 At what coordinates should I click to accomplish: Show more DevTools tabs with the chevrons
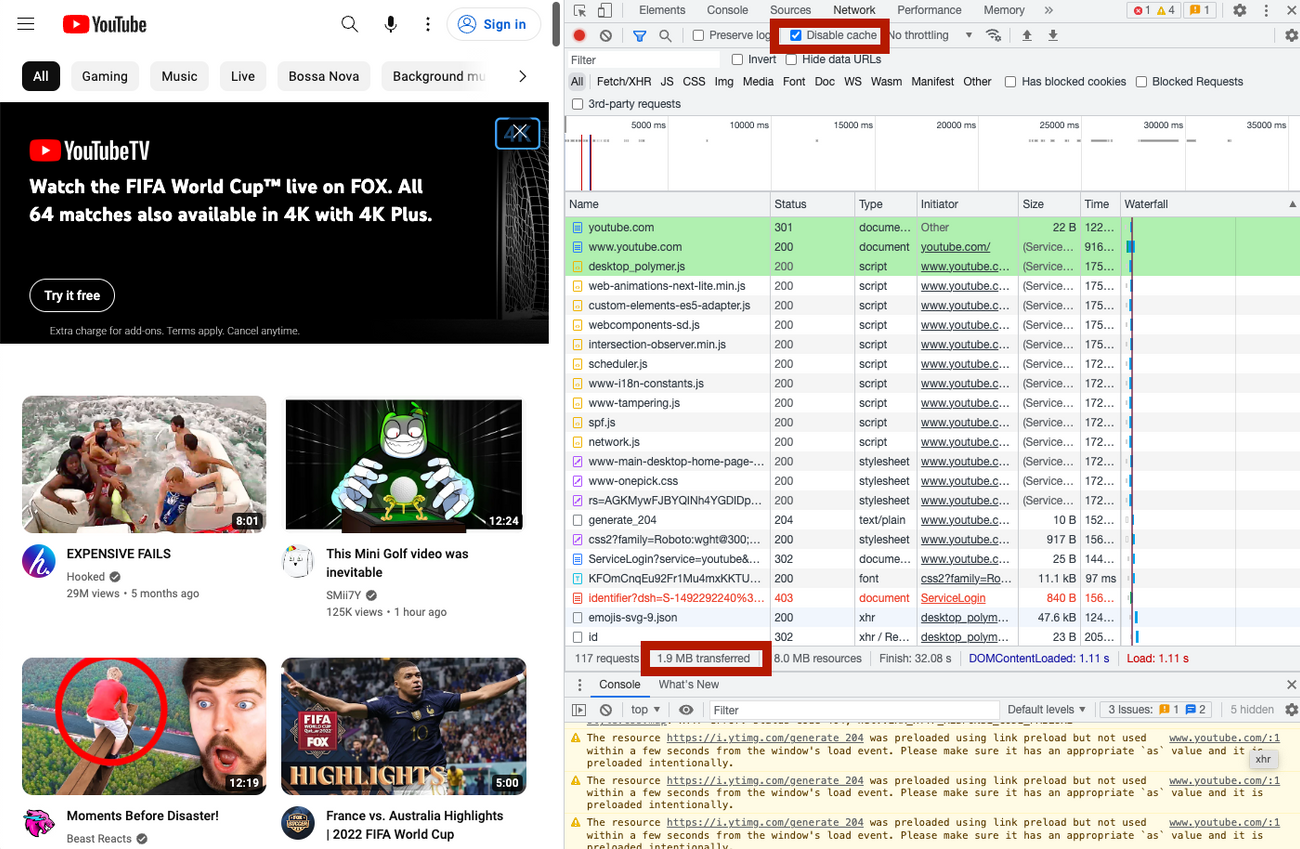click(x=1048, y=10)
